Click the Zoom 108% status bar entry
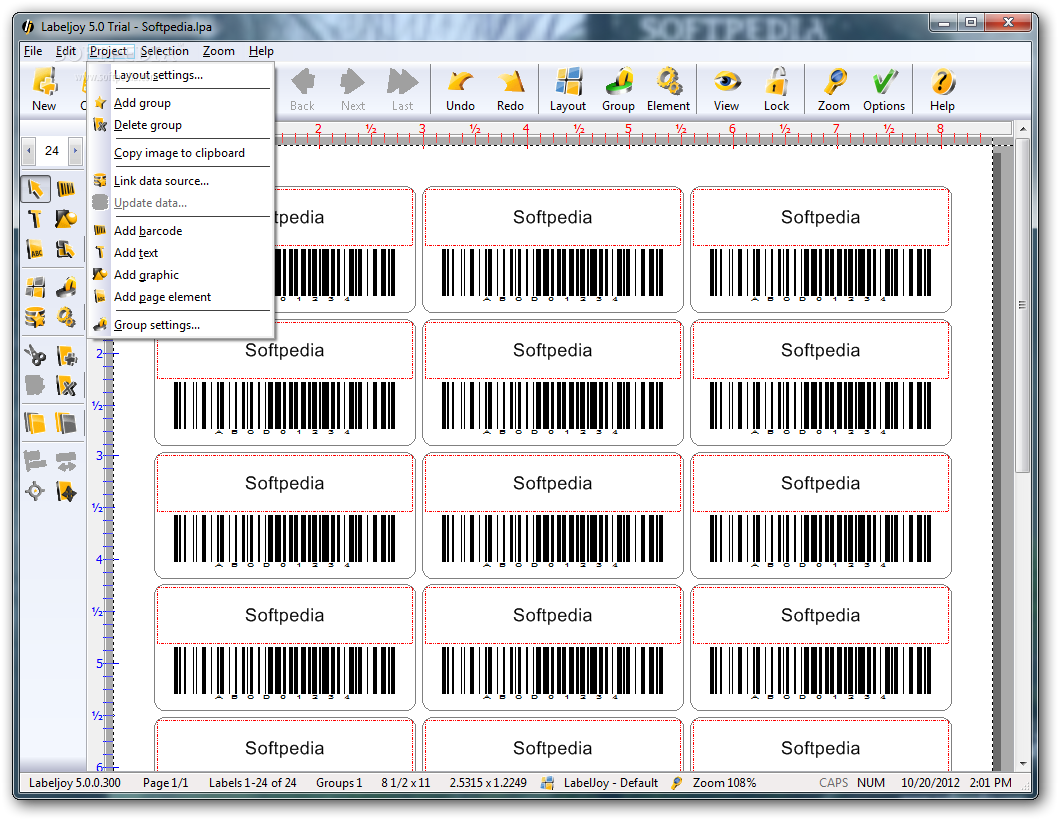The height and width of the screenshot is (820, 1059). 724,782
